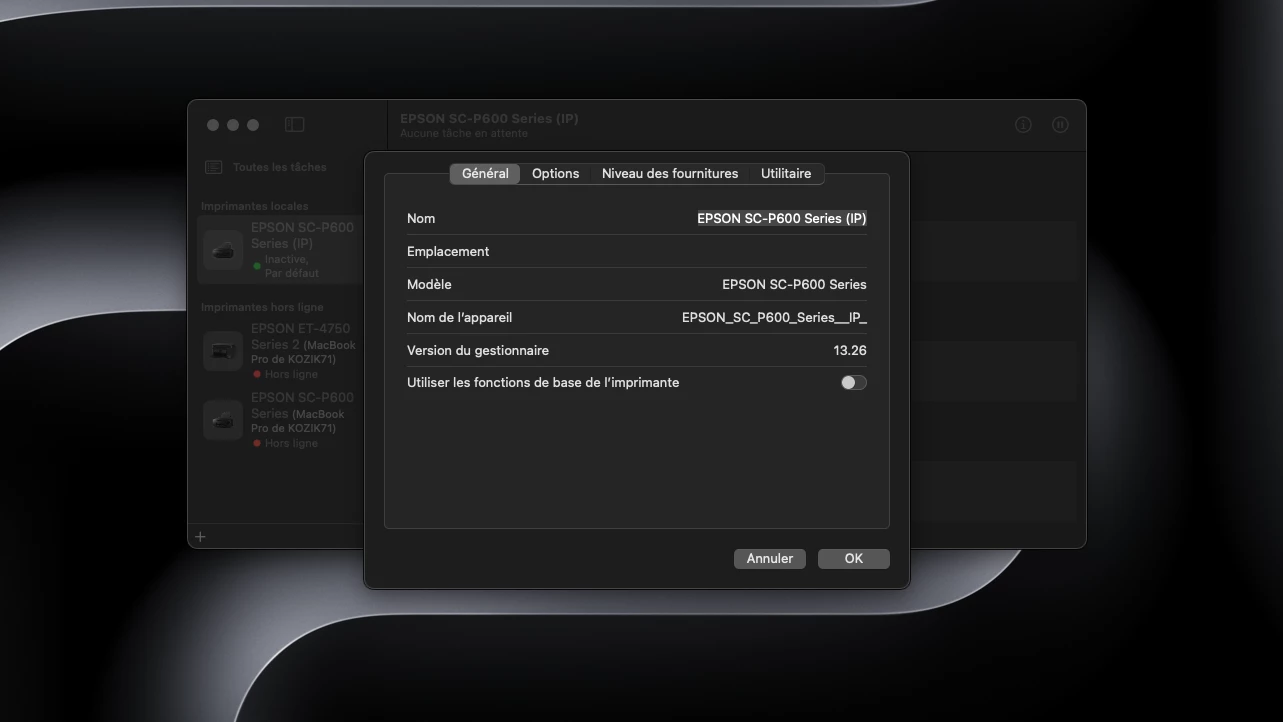Click device name EPSON_SC_P600_Series__IP_
Screen dimensions: 1283x722
click(774, 317)
